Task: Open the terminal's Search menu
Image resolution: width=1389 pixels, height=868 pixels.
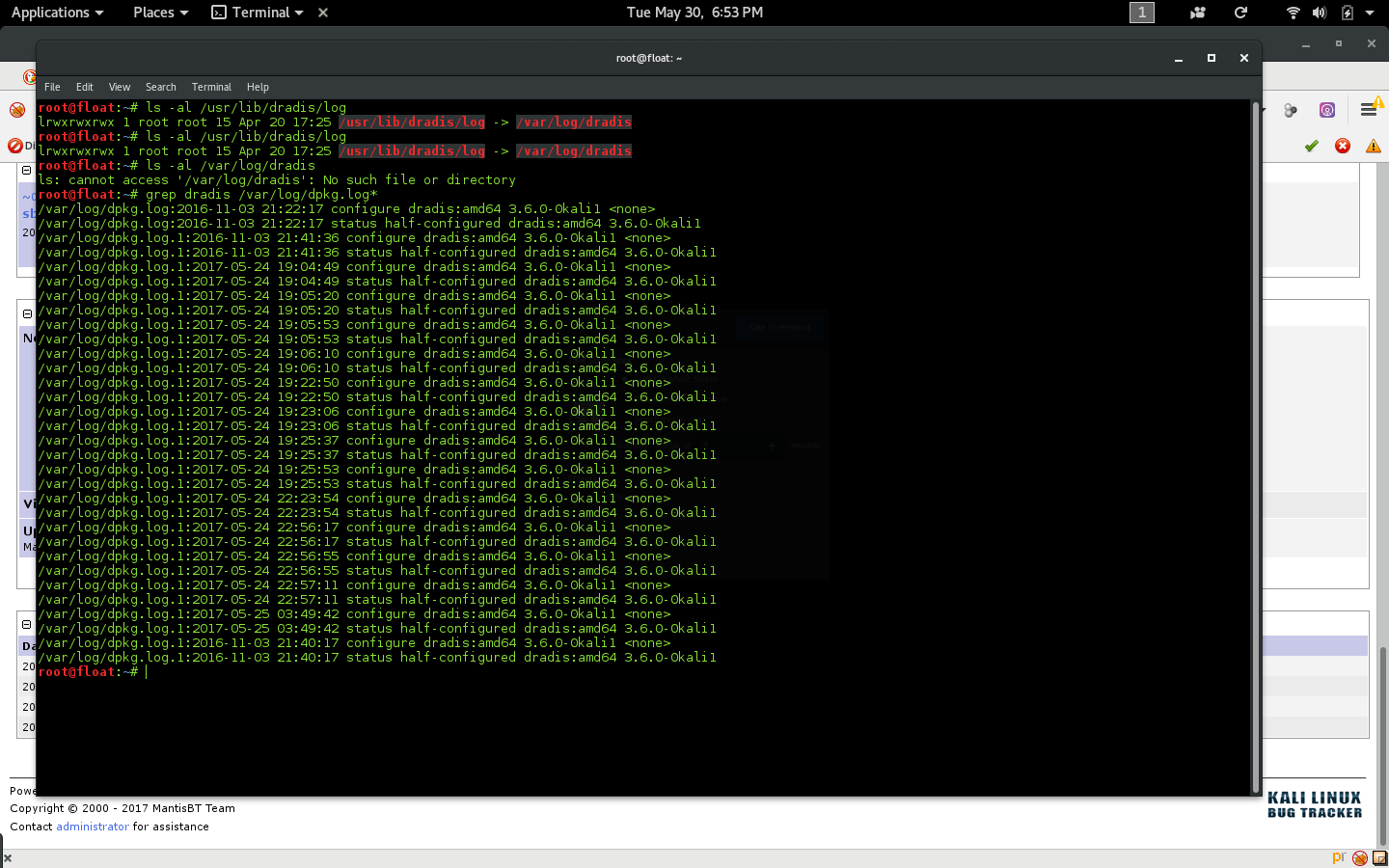Action: point(160,87)
